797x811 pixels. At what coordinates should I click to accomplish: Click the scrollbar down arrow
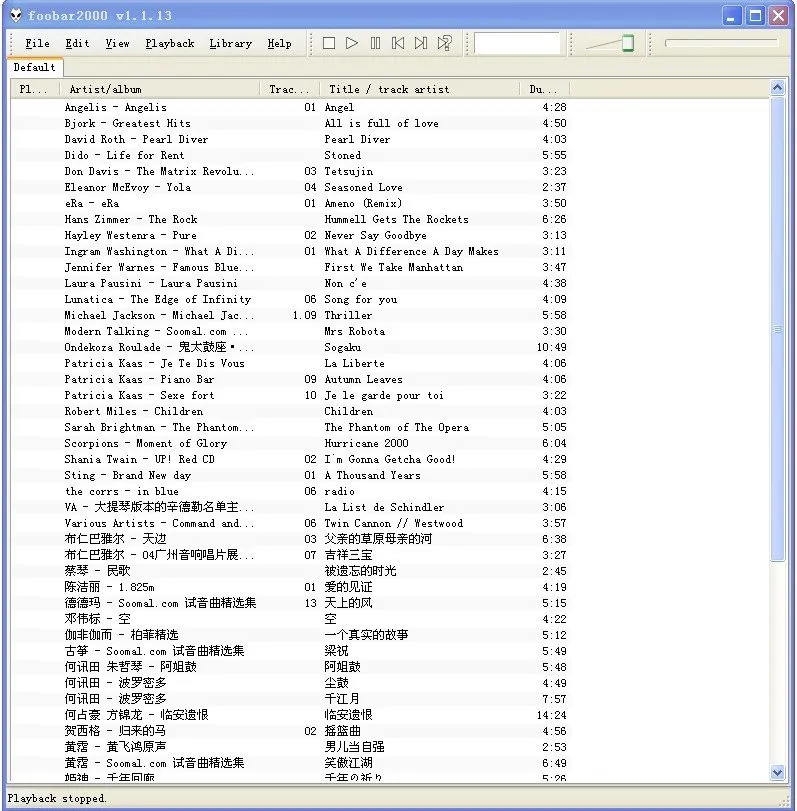pyautogui.click(x=777, y=773)
